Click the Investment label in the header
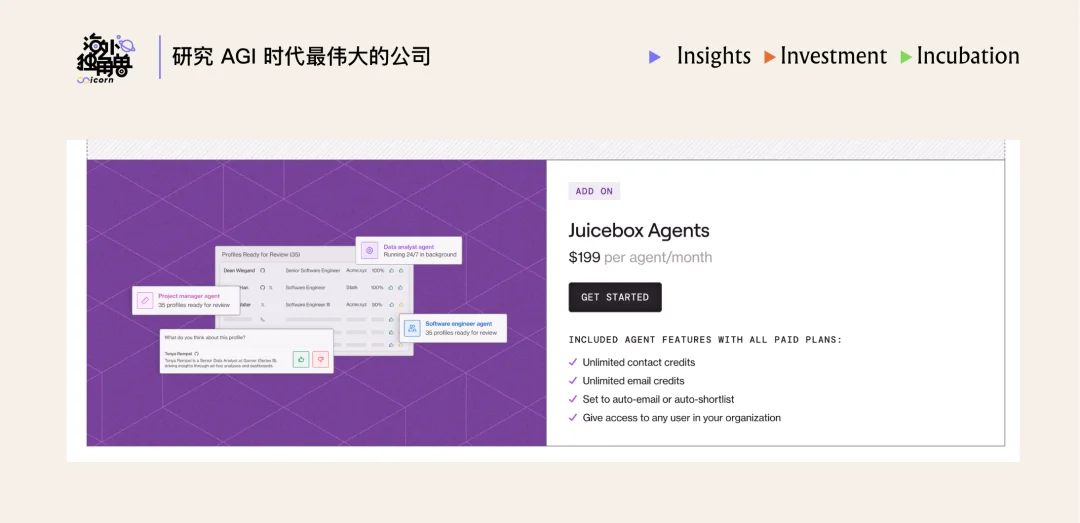Screen dimensions: 1080x523 [x=833, y=57]
